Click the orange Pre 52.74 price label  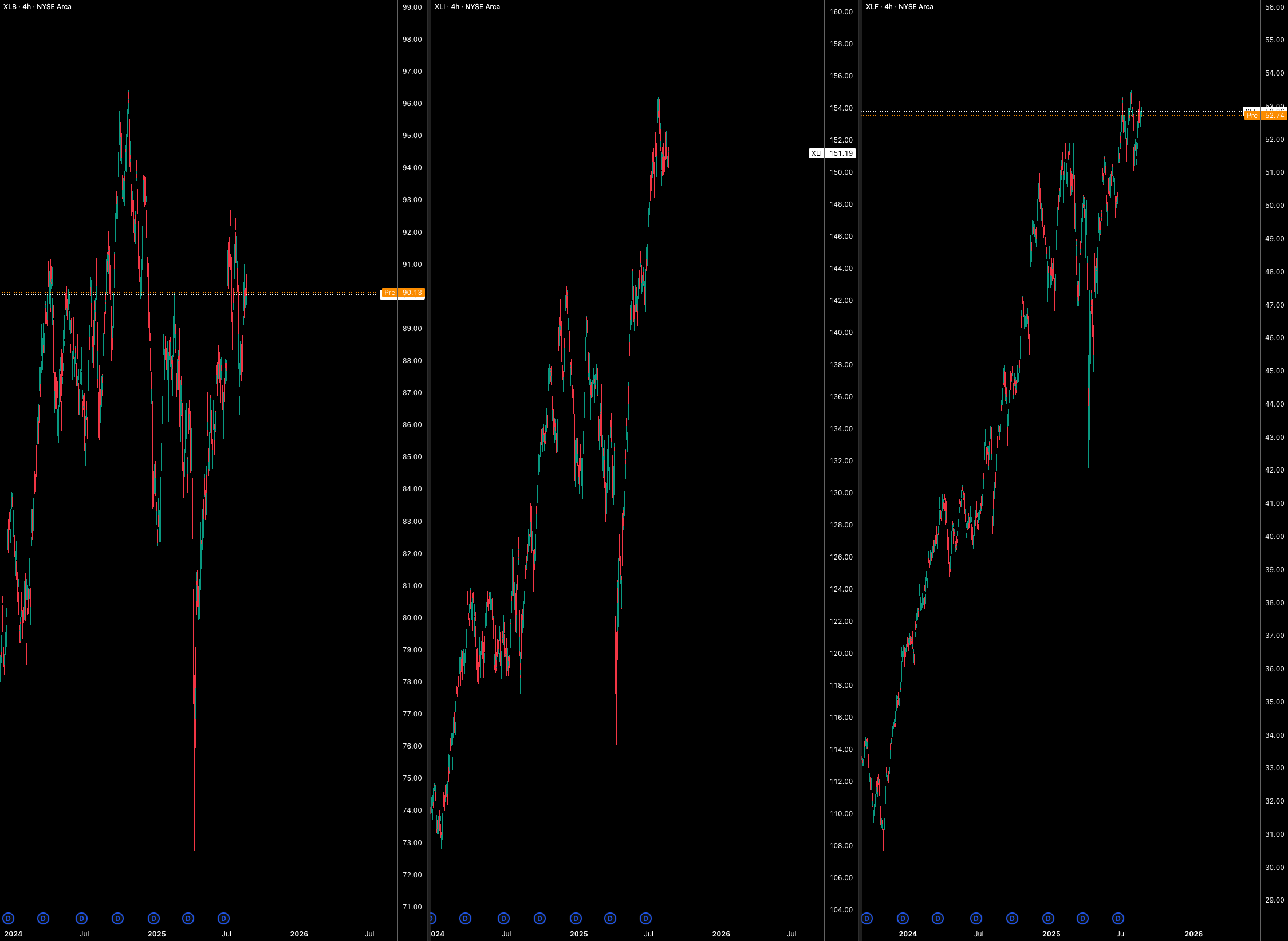pos(1266,116)
